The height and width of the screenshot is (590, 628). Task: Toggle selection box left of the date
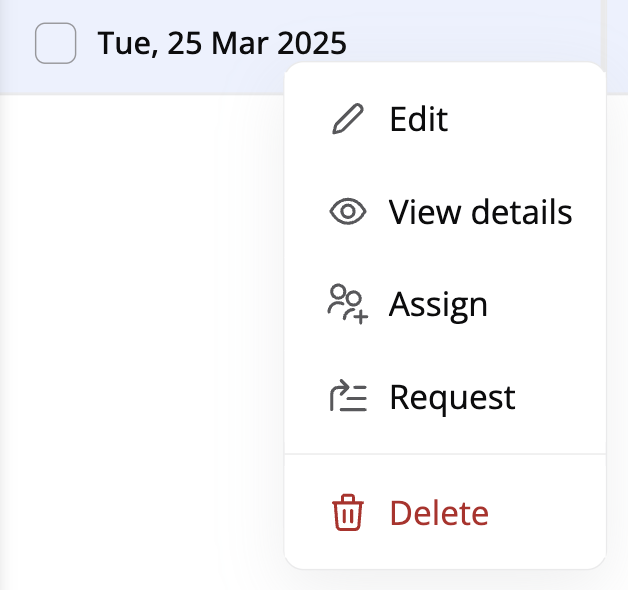point(55,44)
